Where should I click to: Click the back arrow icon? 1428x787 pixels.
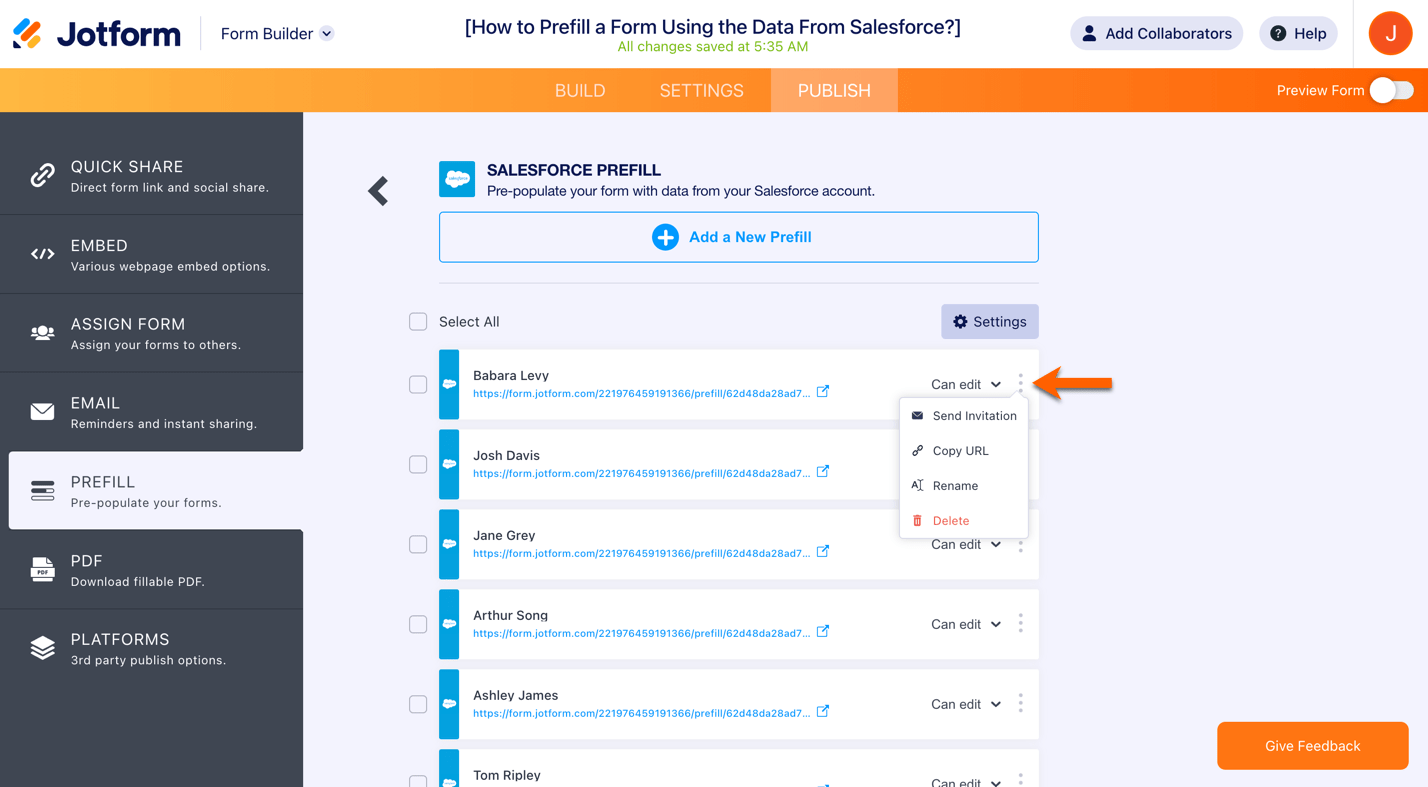tap(378, 191)
